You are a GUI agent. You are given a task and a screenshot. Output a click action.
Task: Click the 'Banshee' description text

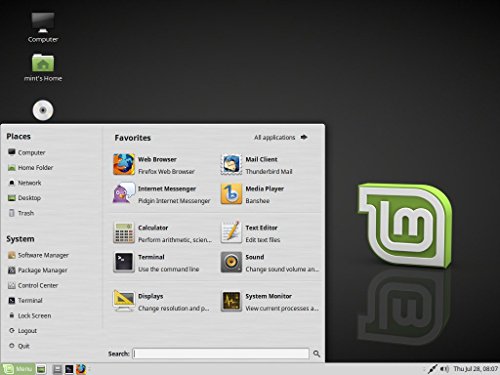click(x=257, y=201)
